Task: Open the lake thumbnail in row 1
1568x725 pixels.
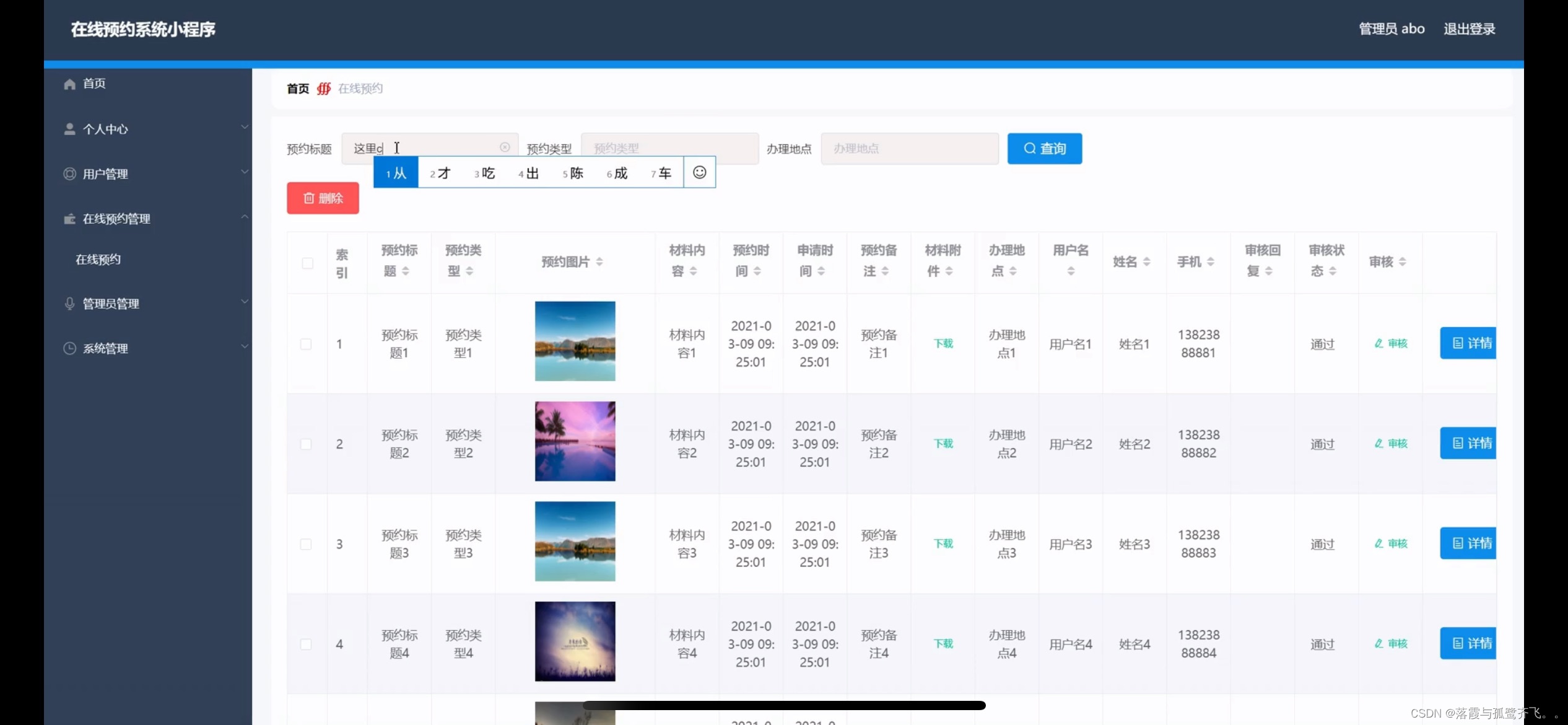Action: (575, 341)
